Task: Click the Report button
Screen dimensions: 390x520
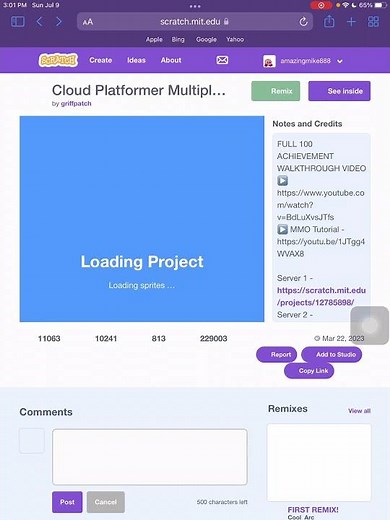Action: click(x=276, y=354)
